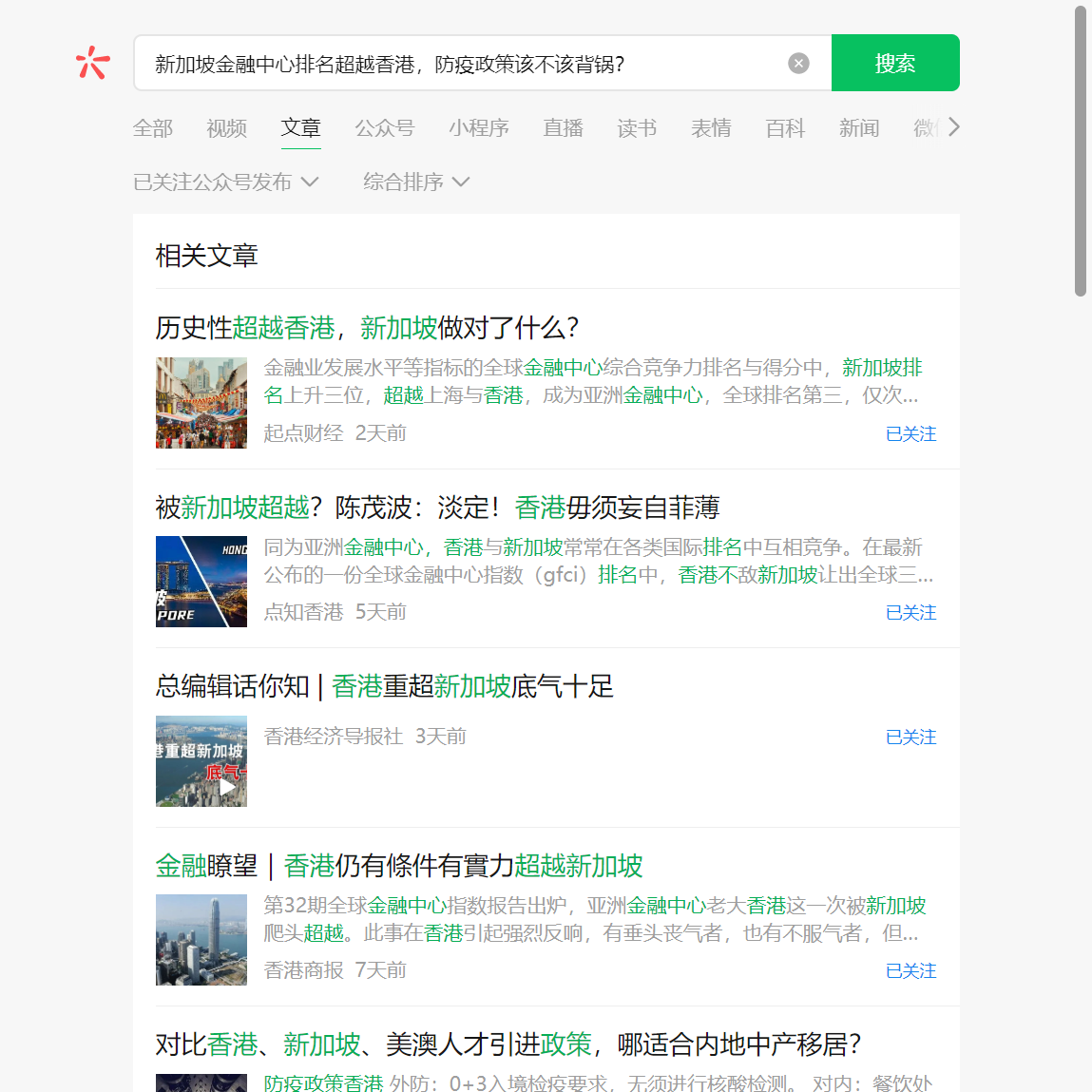Click 已关注 on the 起点财经 row
1092x1092 pixels.
tap(910, 434)
